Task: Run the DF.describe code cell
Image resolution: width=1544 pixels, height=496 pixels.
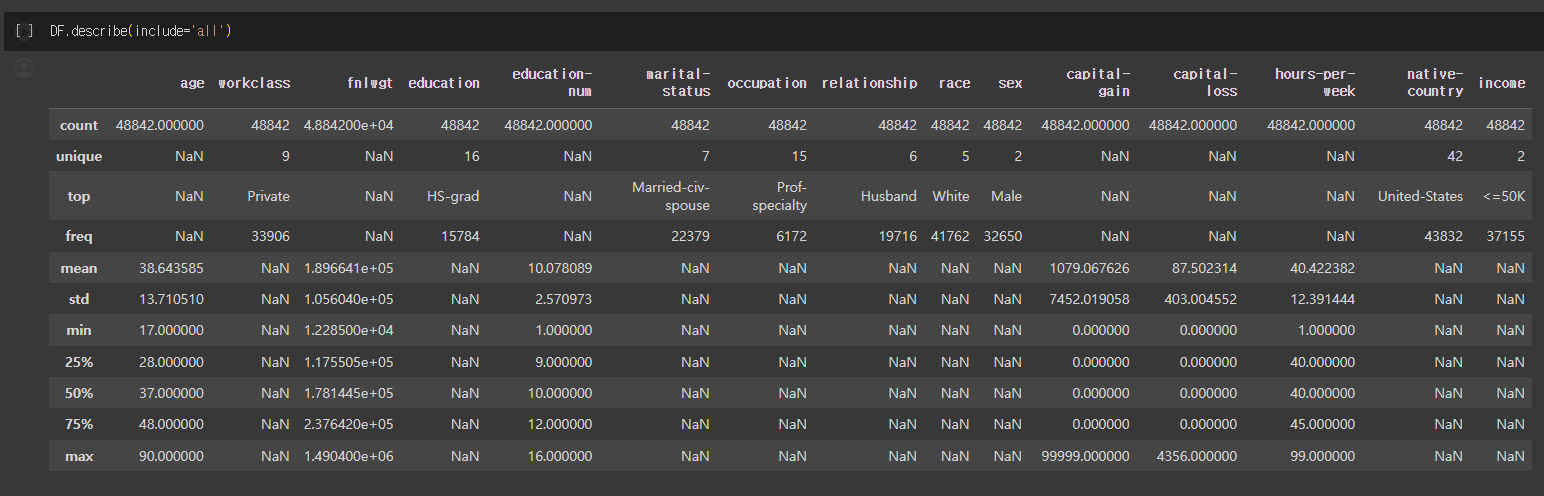Action: [24, 31]
